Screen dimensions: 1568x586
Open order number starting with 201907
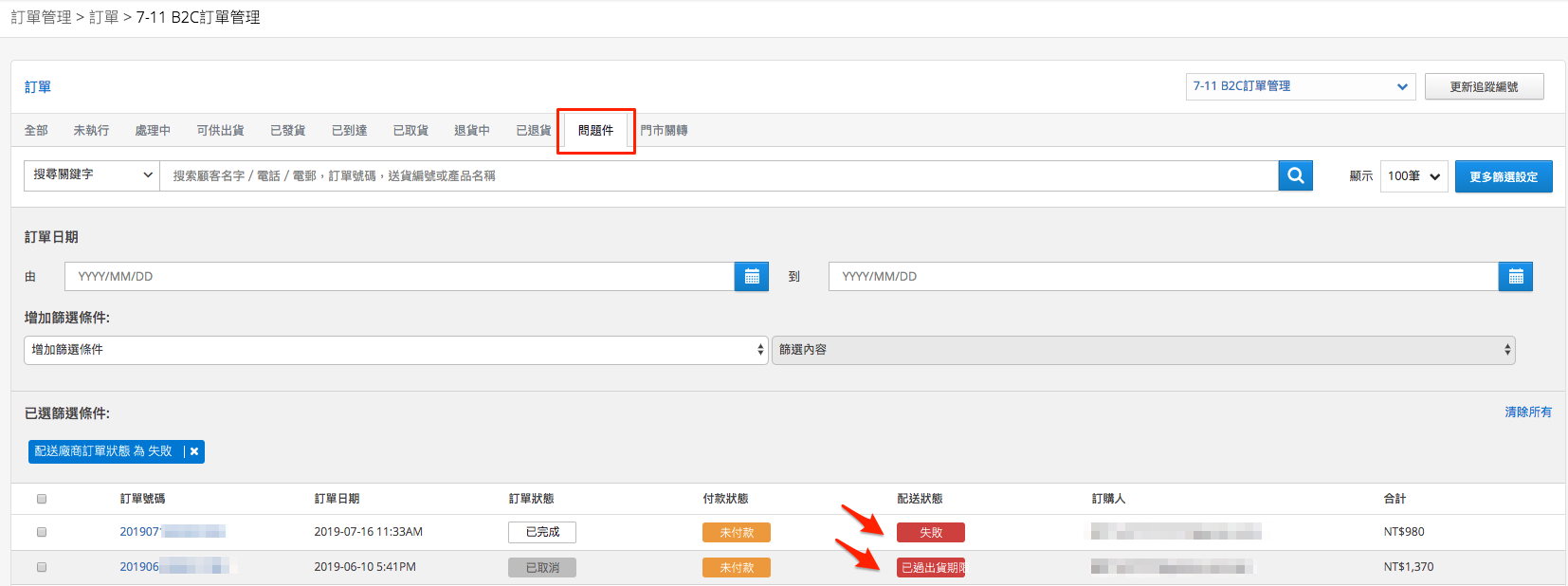pyautogui.click(x=173, y=532)
